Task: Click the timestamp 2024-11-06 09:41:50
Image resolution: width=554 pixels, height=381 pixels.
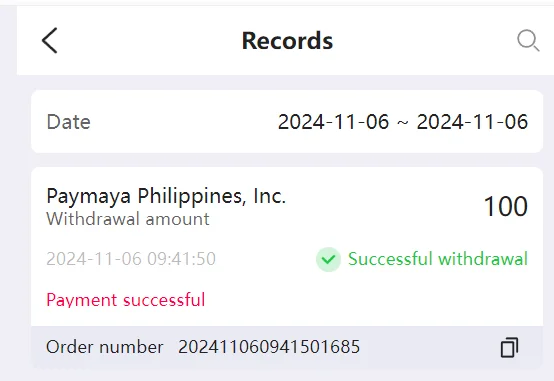Action: [131, 259]
